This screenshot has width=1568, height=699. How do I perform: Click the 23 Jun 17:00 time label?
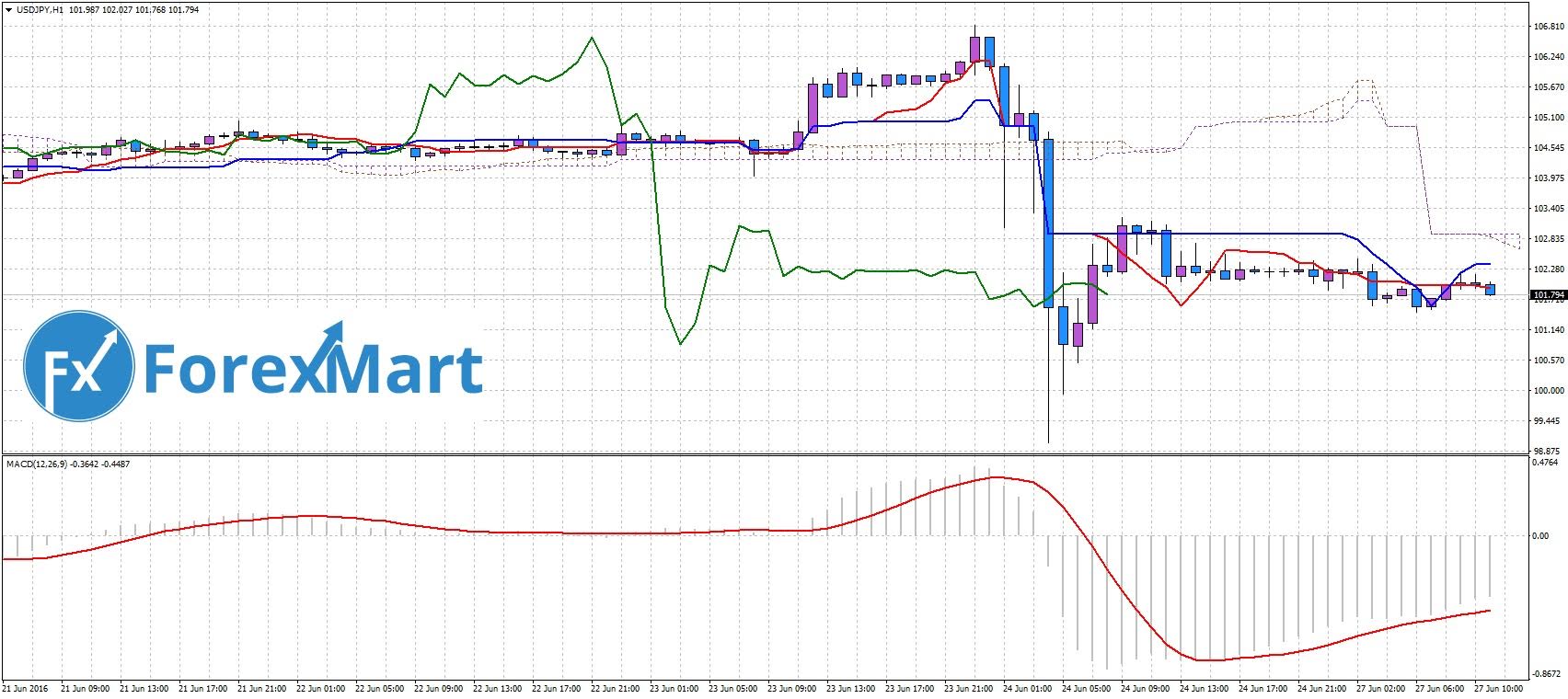click(910, 688)
